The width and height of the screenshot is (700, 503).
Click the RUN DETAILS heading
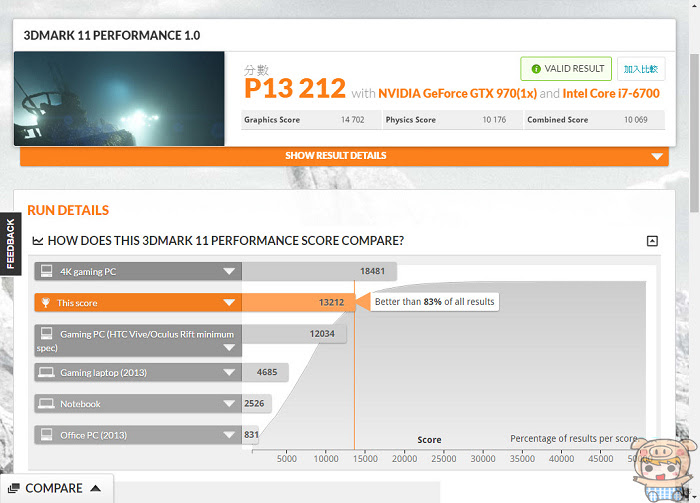pyautogui.click(x=68, y=210)
